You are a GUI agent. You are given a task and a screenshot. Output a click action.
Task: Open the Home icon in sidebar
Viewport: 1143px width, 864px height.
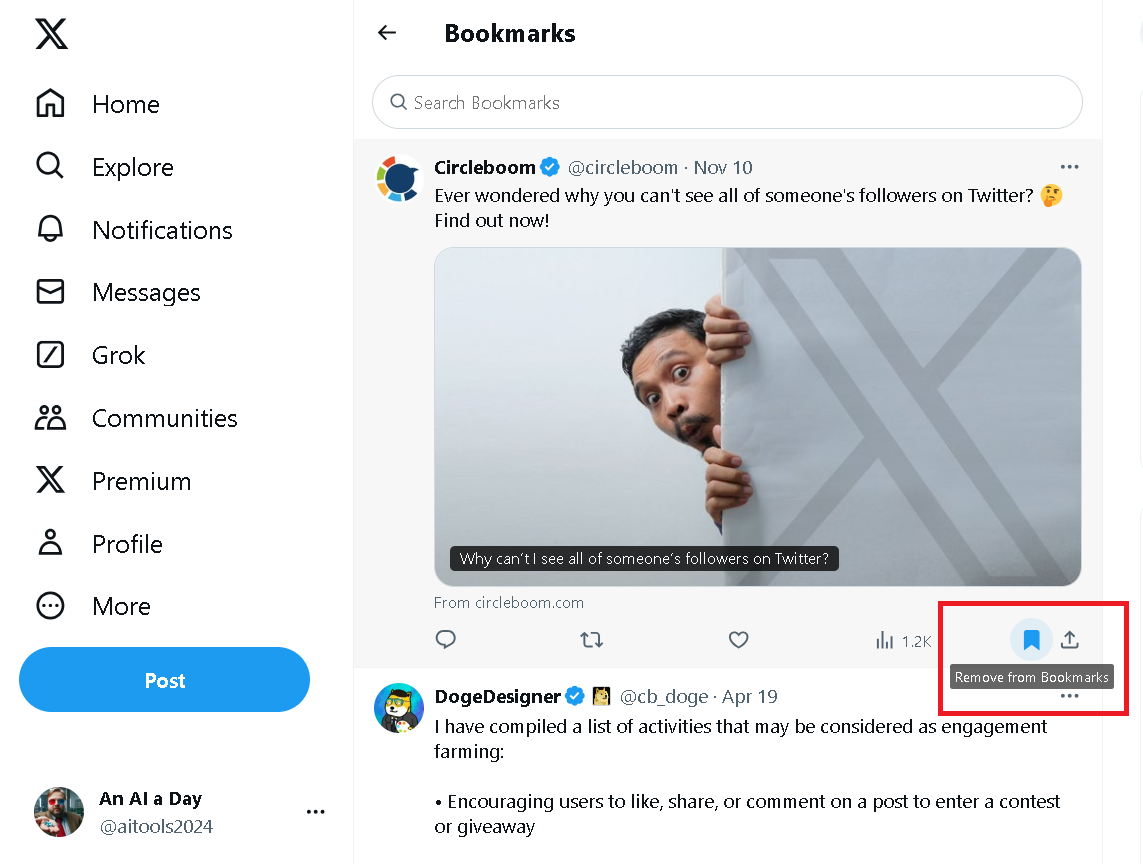tap(51, 103)
